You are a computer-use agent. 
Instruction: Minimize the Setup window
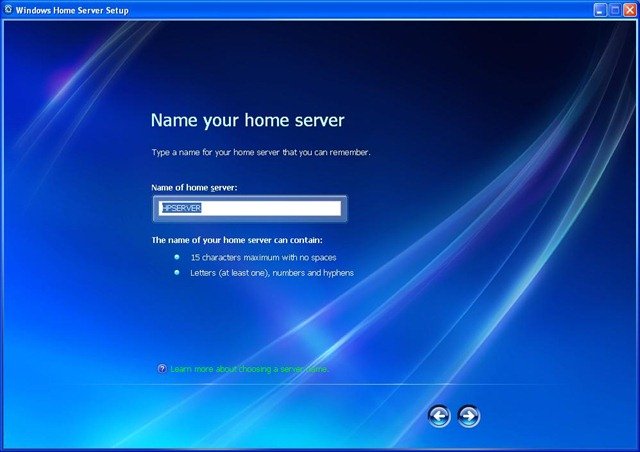(600, 10)
